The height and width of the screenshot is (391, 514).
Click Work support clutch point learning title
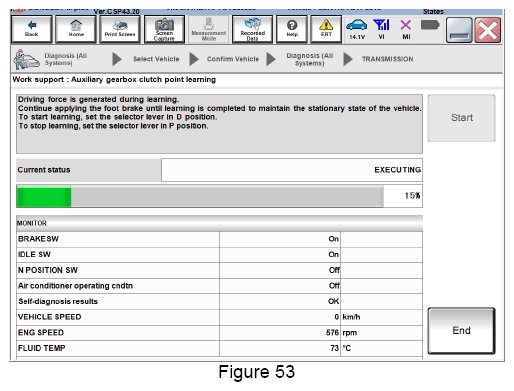(114, 80)
